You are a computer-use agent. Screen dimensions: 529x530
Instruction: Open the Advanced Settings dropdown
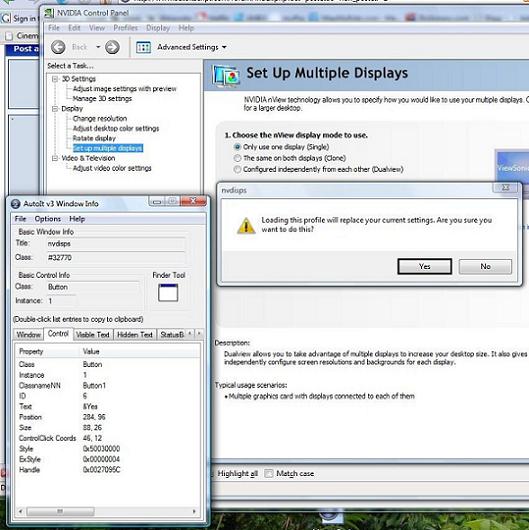(192, 47)
